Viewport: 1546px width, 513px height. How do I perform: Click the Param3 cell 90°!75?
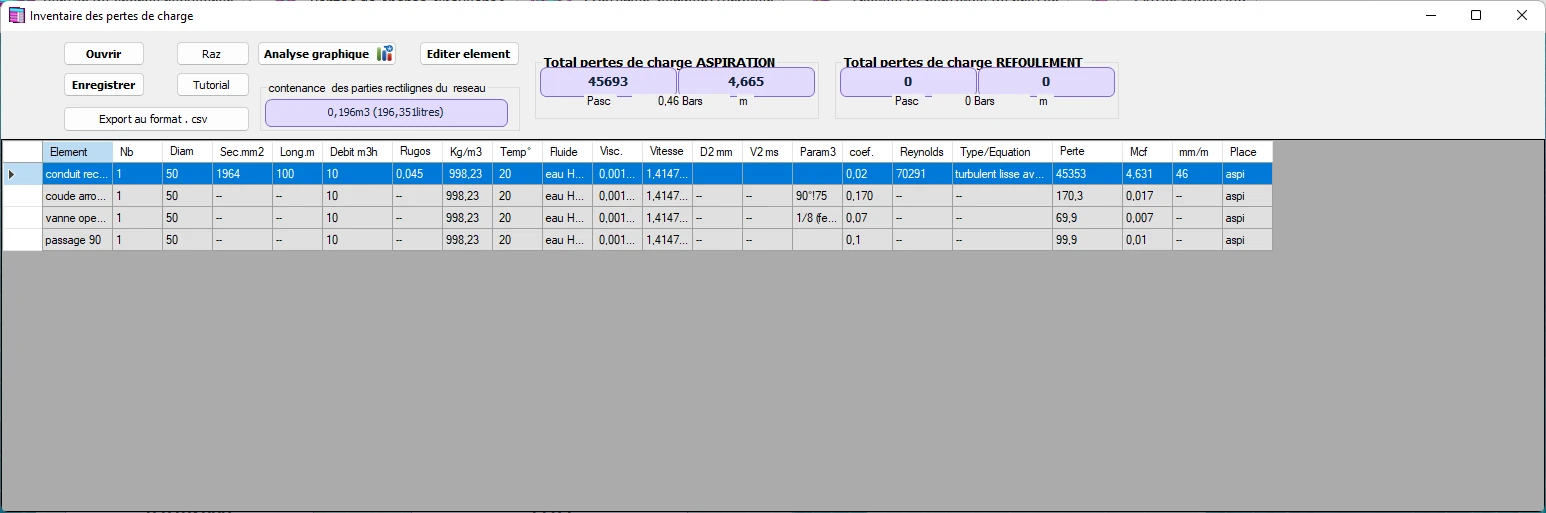pyautogui.click(x=817, y=196)
